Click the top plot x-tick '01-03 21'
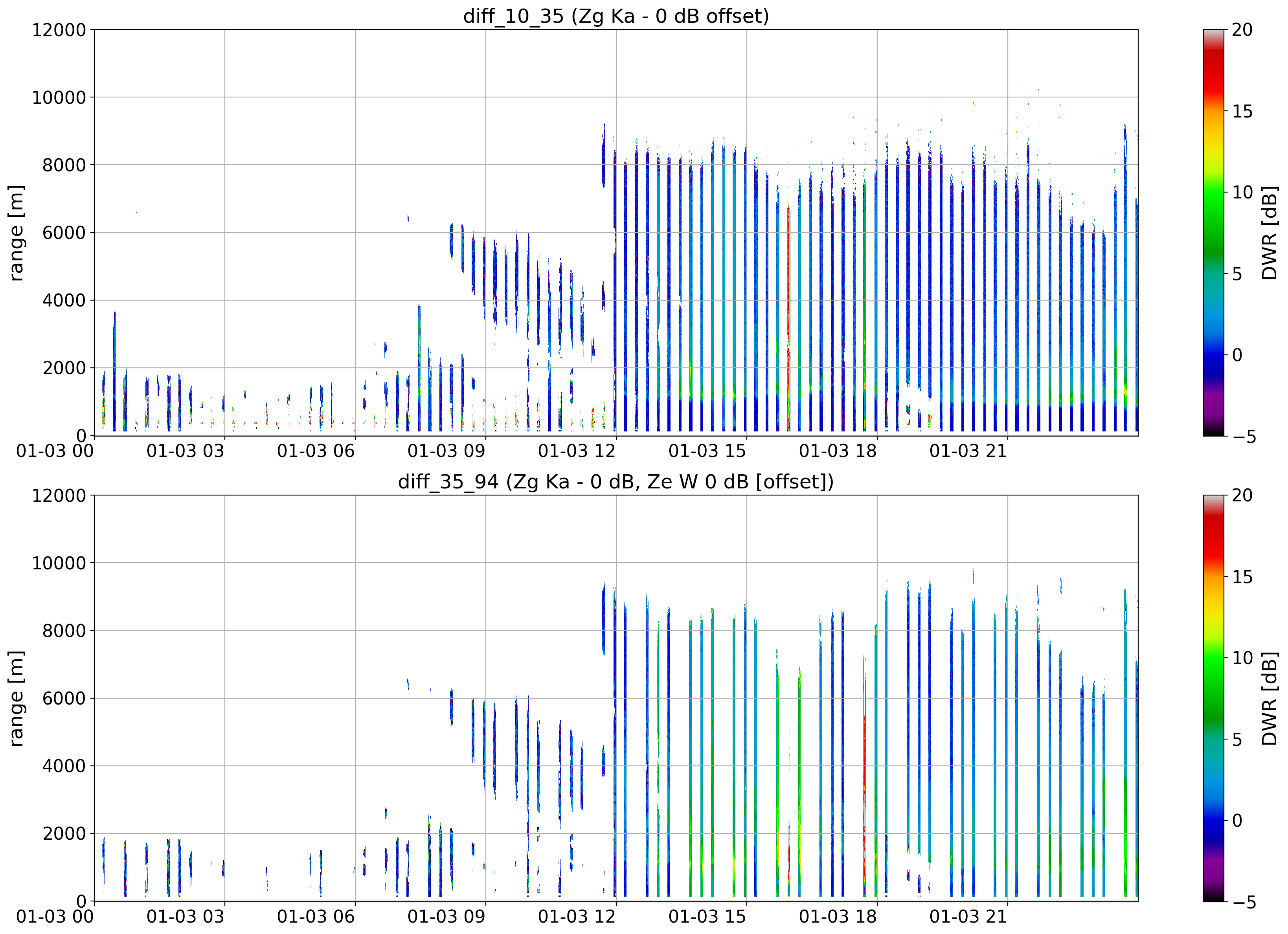1288x934 pixels. (968, 451)
